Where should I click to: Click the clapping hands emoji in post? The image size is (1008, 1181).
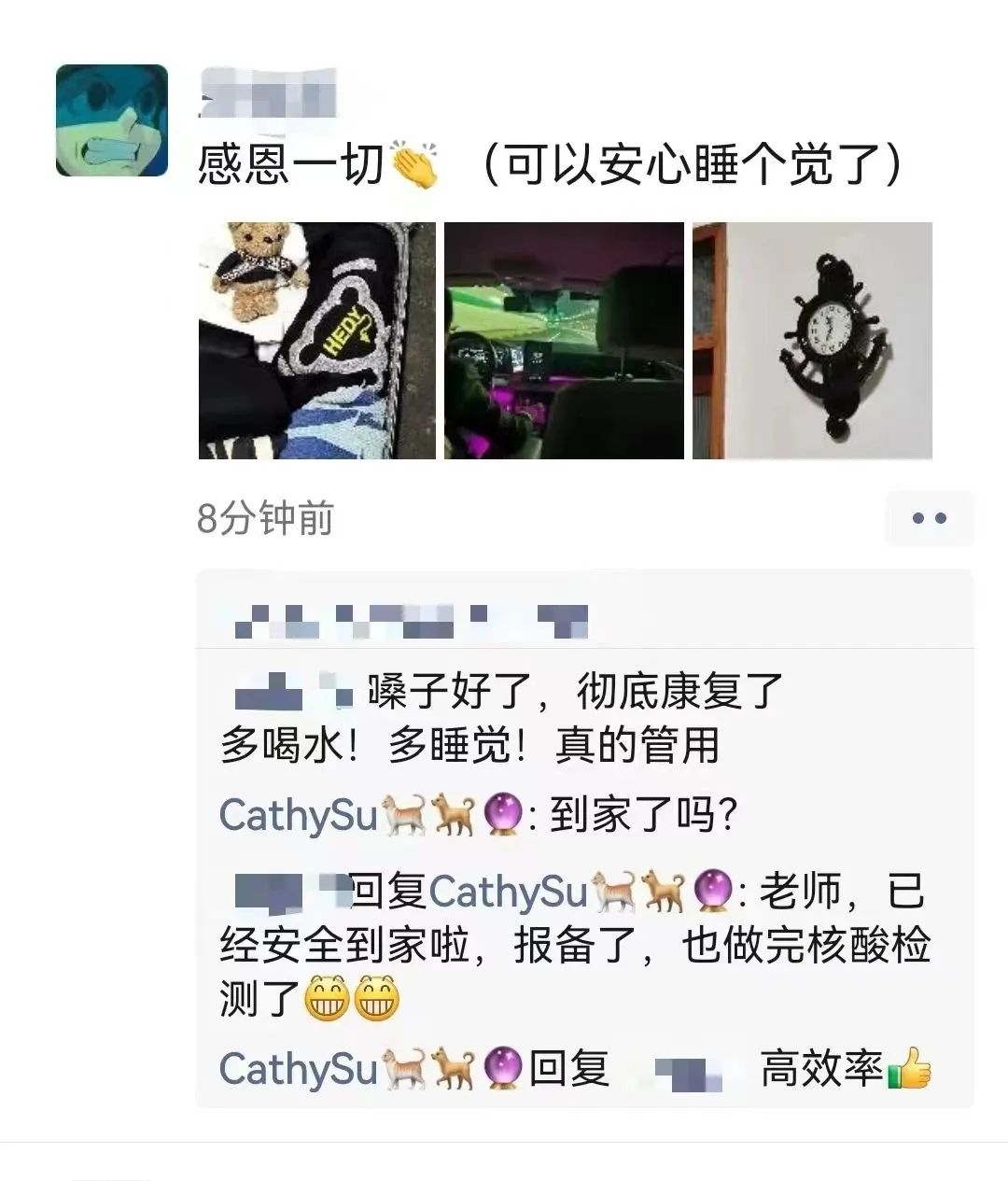(415, 166)
